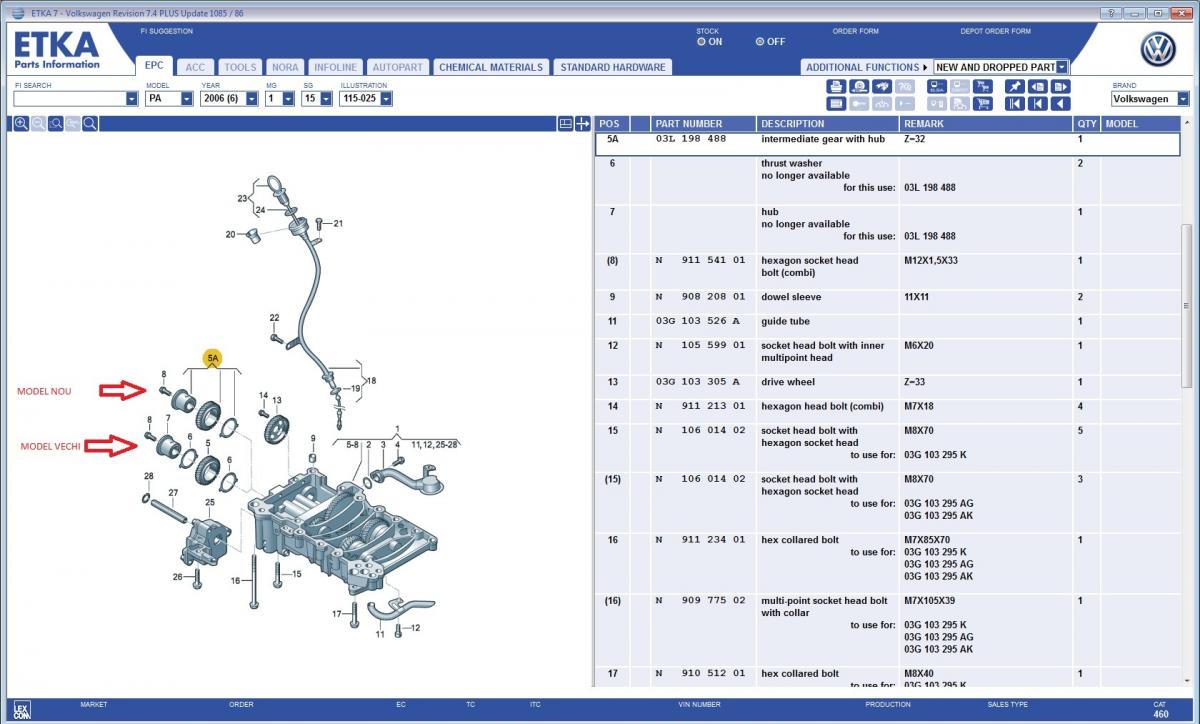
Task: Select the row for part 03L 198 488
Action: (888, 143)
